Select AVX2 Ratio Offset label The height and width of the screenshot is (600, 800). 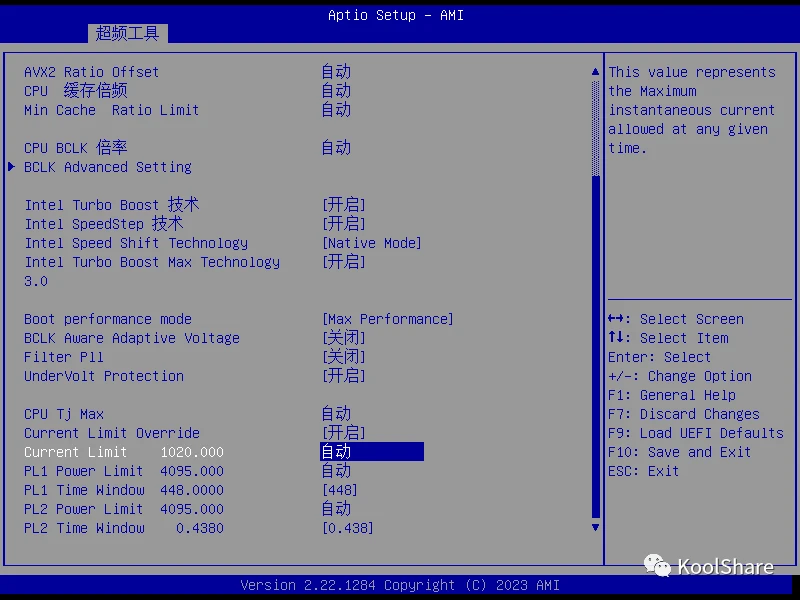pyautogui.click(x=91, y=72)
